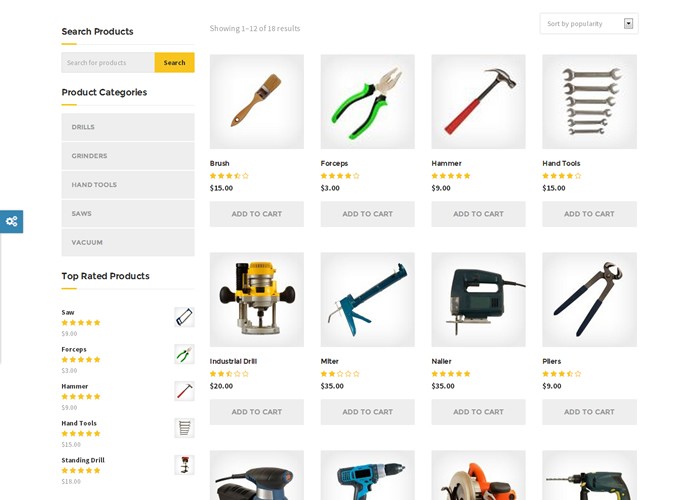
Task: Add the Pliers to cart
Action: tap(589, 412)
